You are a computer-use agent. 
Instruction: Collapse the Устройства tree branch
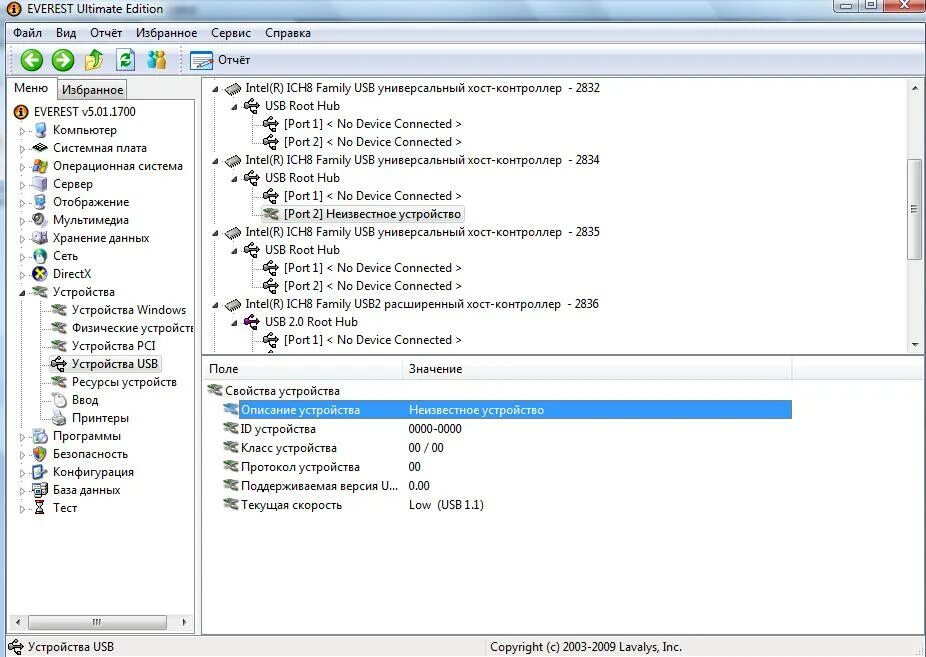(24, 291)
